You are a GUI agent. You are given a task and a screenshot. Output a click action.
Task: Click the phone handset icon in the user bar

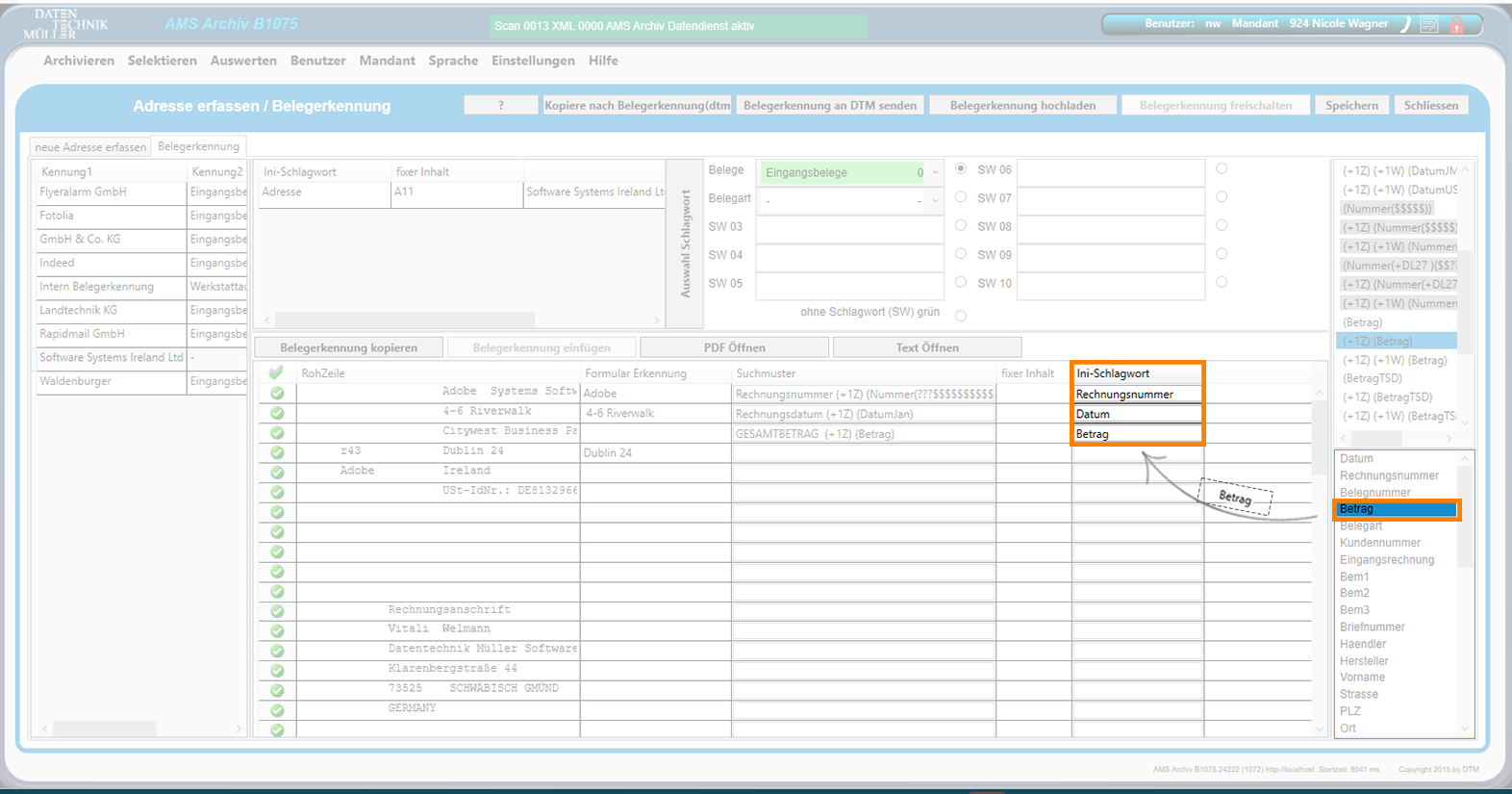point(1405,25)
